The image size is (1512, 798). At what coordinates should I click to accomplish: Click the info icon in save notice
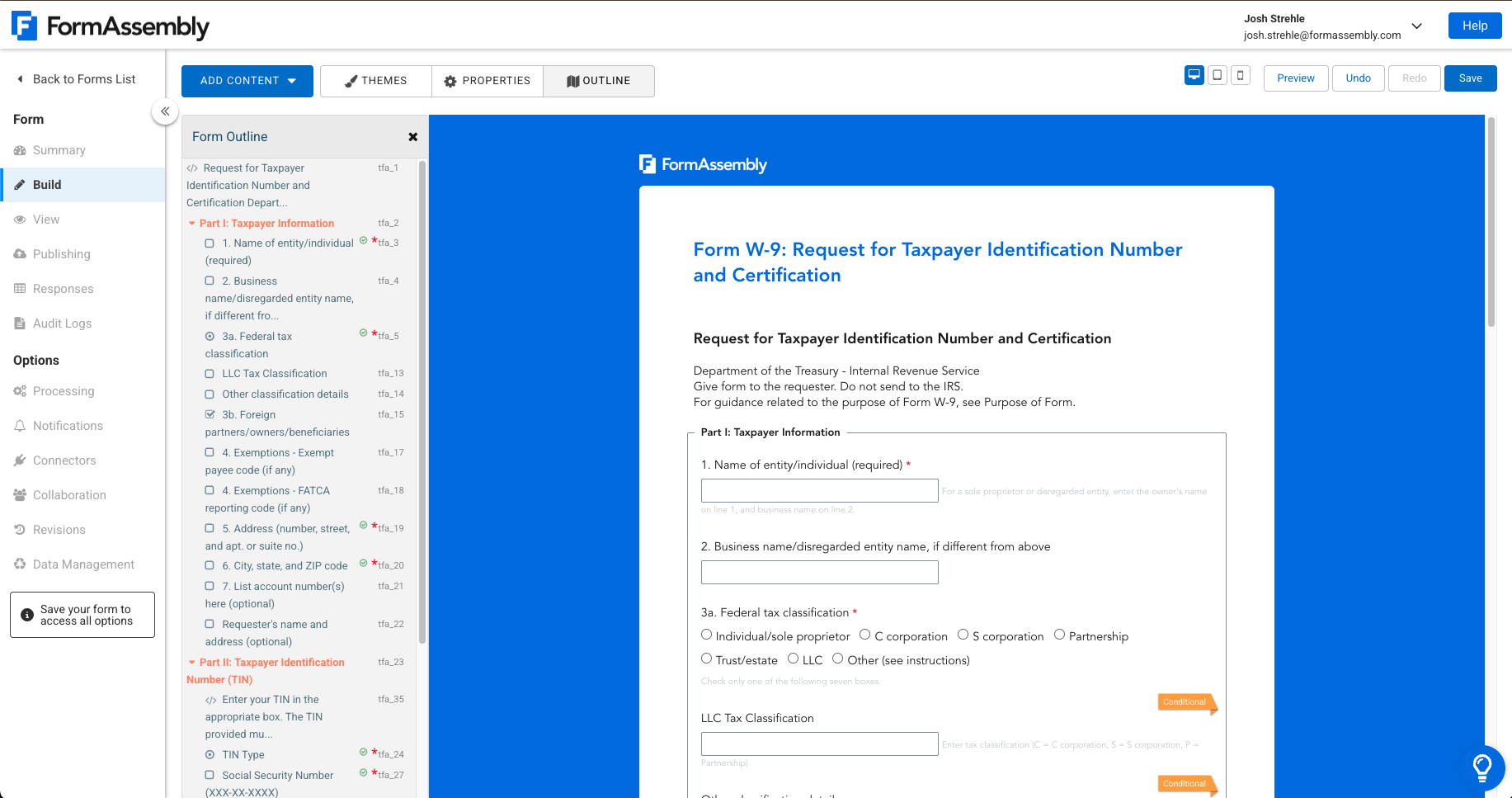pyautogui.click(x=26, y=615)
